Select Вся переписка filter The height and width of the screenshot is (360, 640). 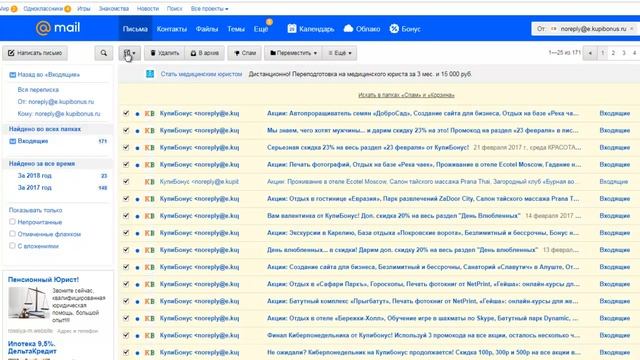pyautogui.click(x=38, y=89)
